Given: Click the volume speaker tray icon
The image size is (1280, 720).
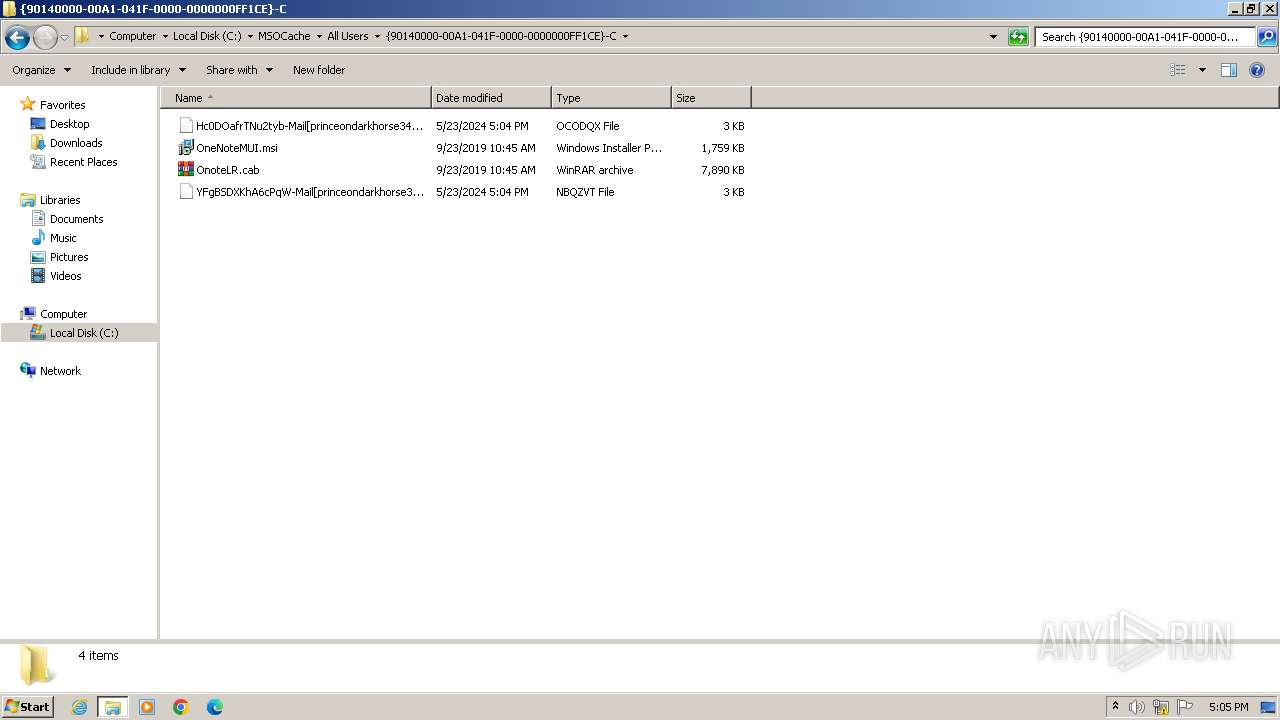Looking at the screenshot, I should point(1137,707).
